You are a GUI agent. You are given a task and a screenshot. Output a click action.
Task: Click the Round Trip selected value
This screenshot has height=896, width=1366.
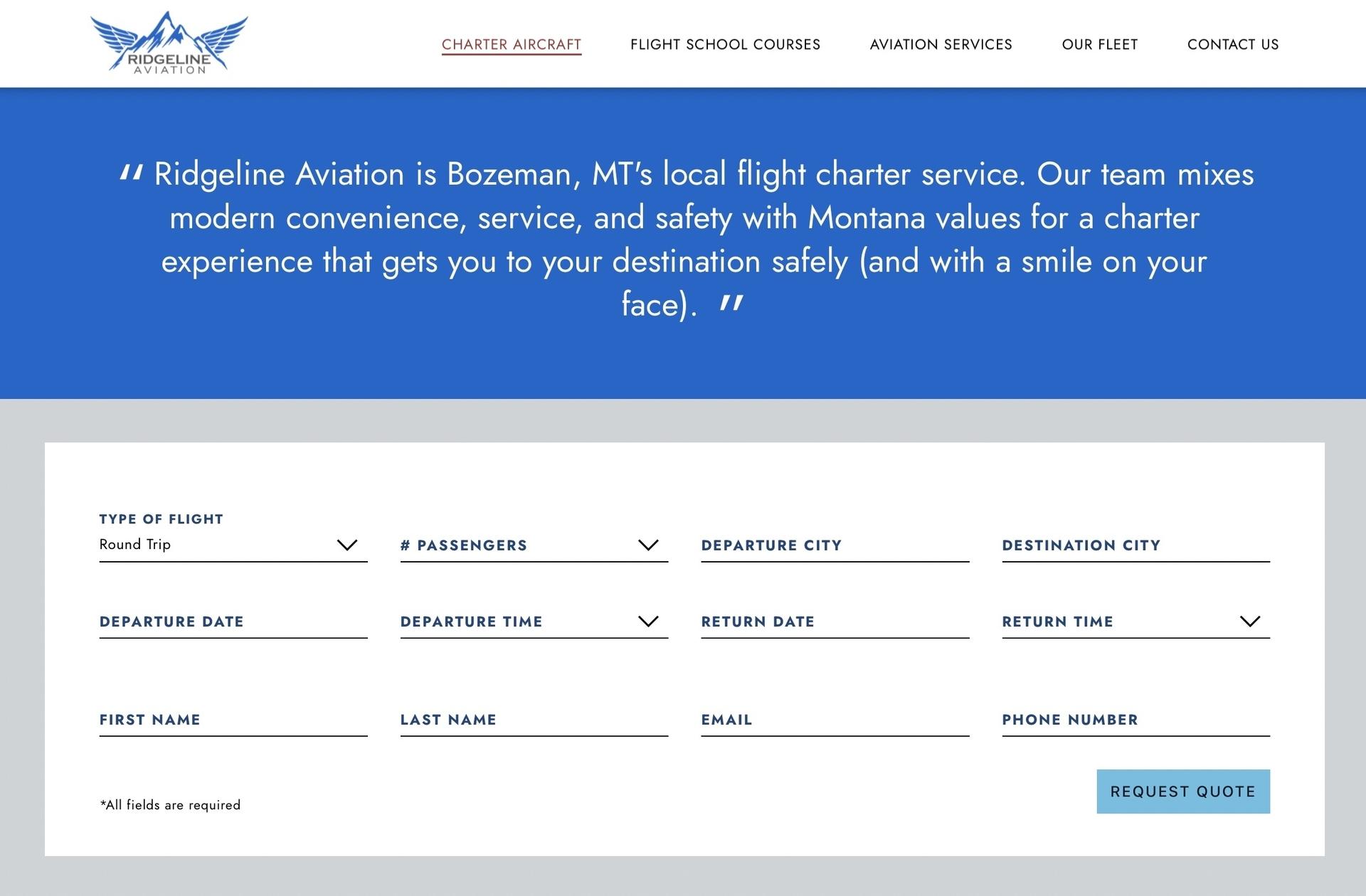coord(135,545)
